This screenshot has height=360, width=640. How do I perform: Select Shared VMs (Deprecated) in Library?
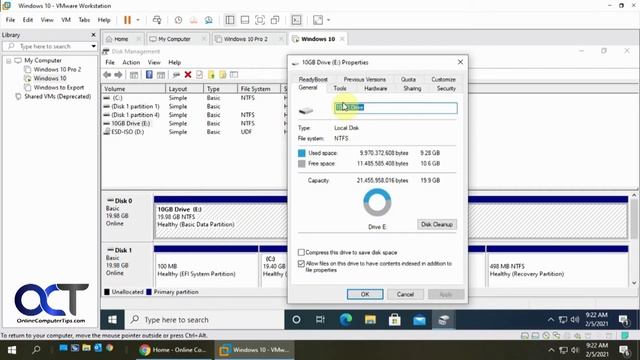[x=57, y=96]
